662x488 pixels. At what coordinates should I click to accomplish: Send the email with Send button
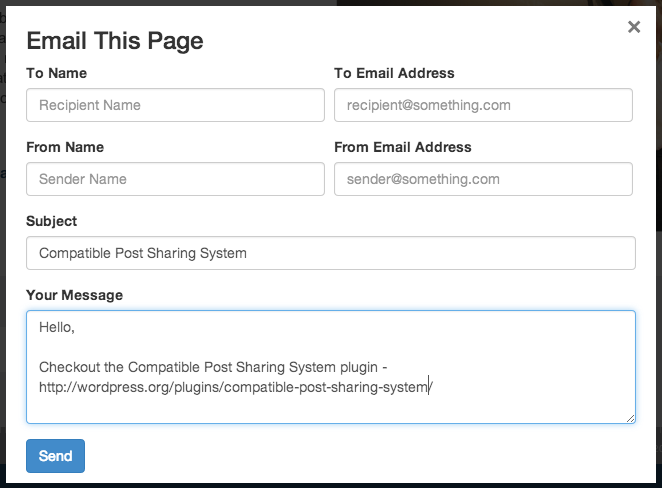[x=55, y=456]
